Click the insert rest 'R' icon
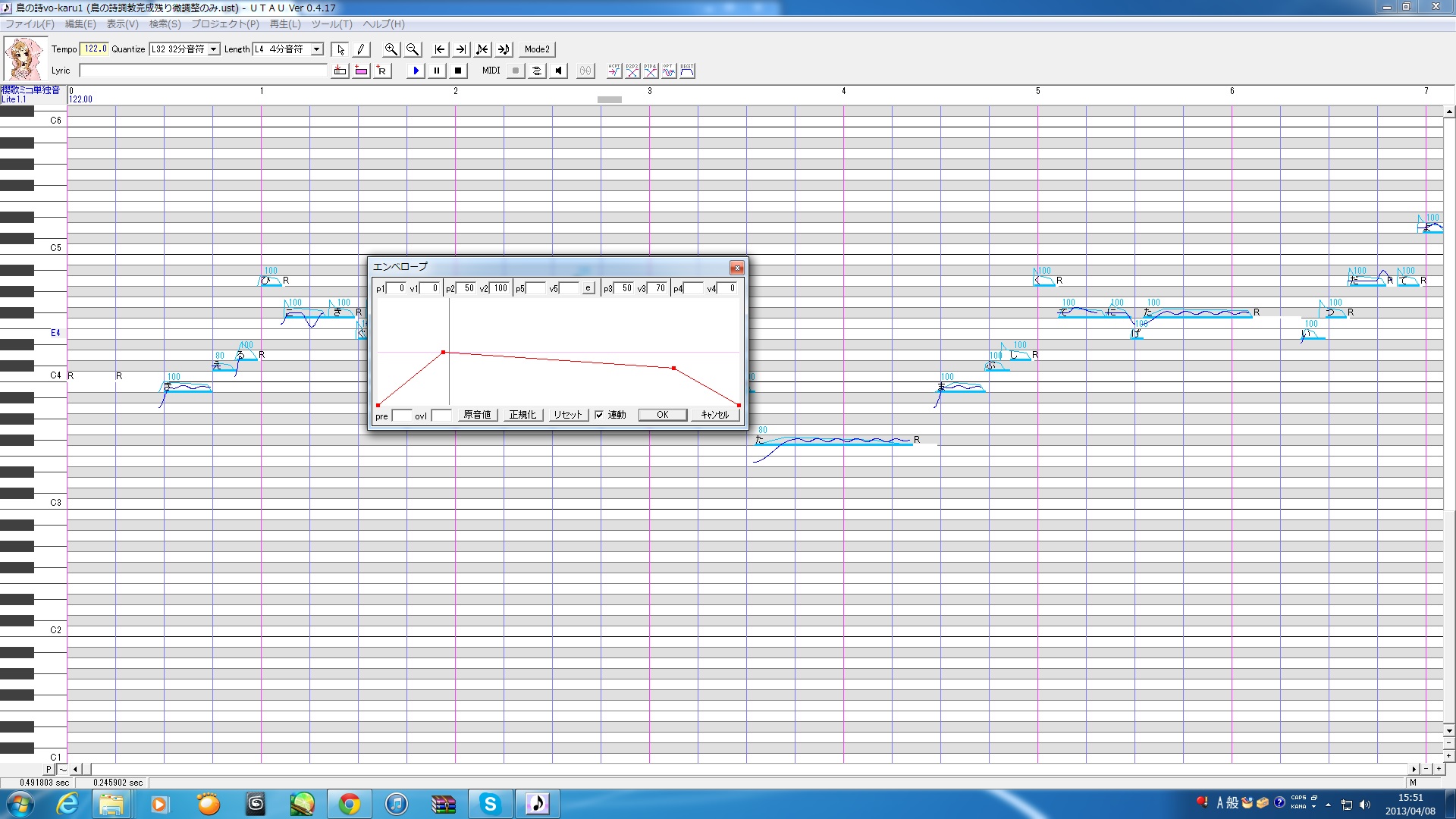This screenshot has width=1456, height=819. point(382,71)
